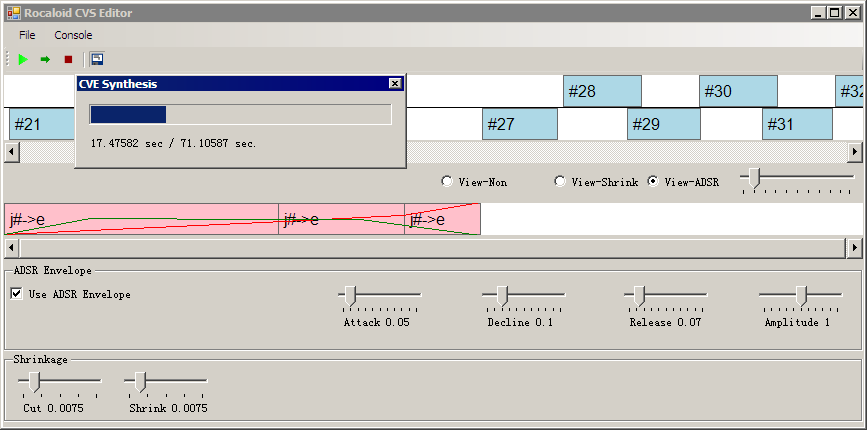
Task: Click the first j#->e envelope section
Action: click(142, 219)
